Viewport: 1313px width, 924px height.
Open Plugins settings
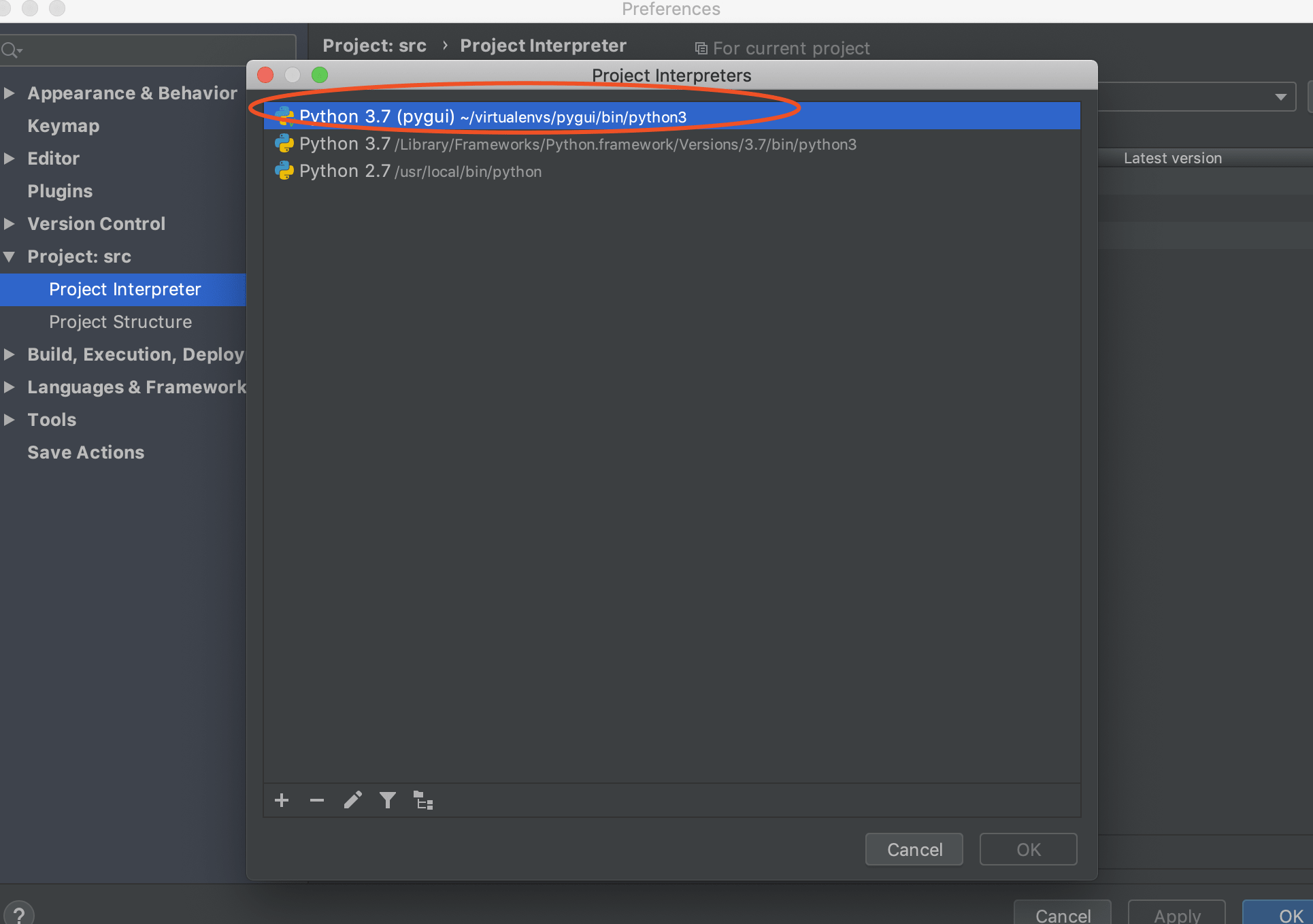click(x=60, y=191)
